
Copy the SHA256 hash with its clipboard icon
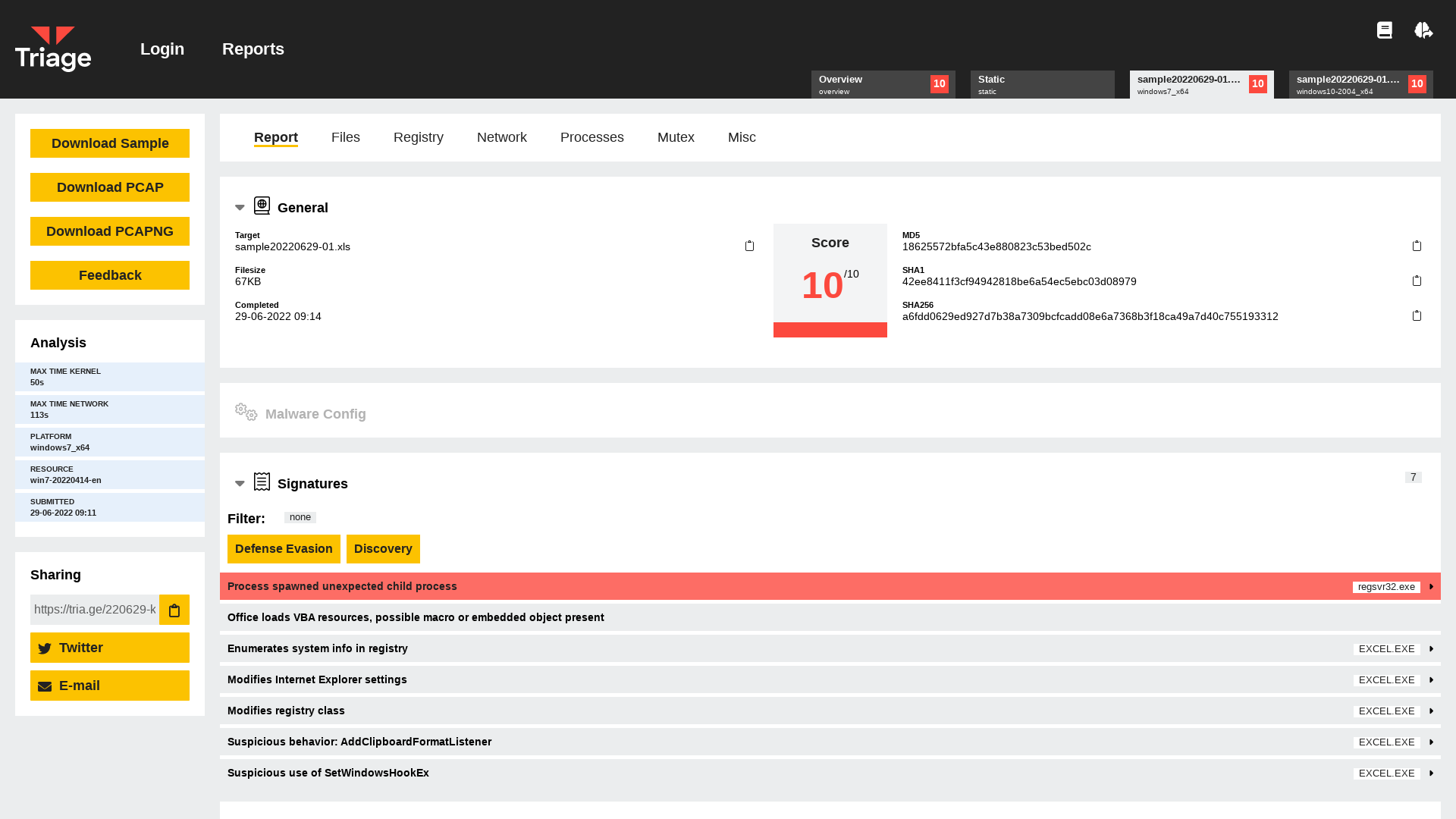coord(1417,315)
